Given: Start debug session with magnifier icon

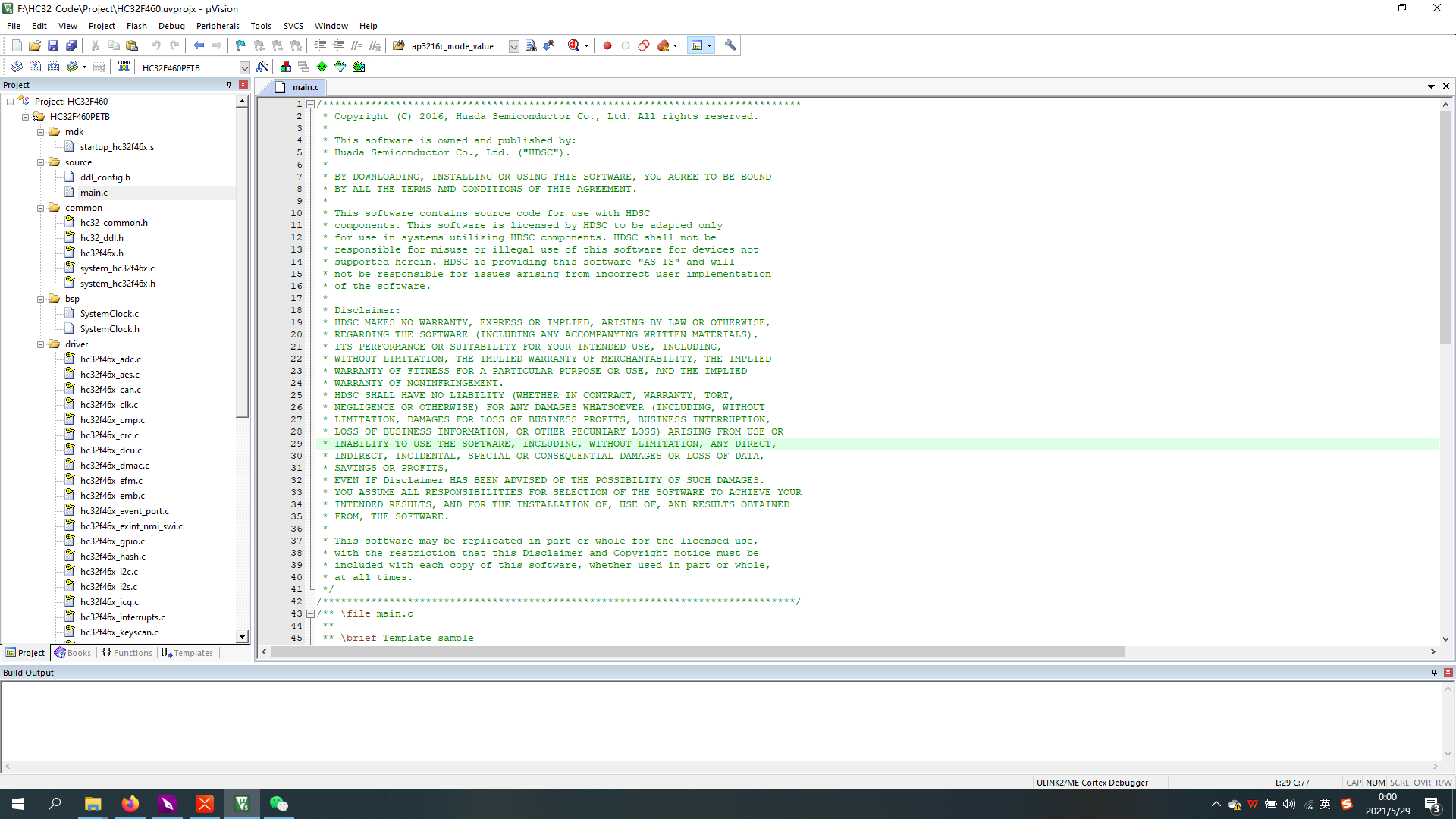Looking at the screenshot, I should tap(574, 45).
